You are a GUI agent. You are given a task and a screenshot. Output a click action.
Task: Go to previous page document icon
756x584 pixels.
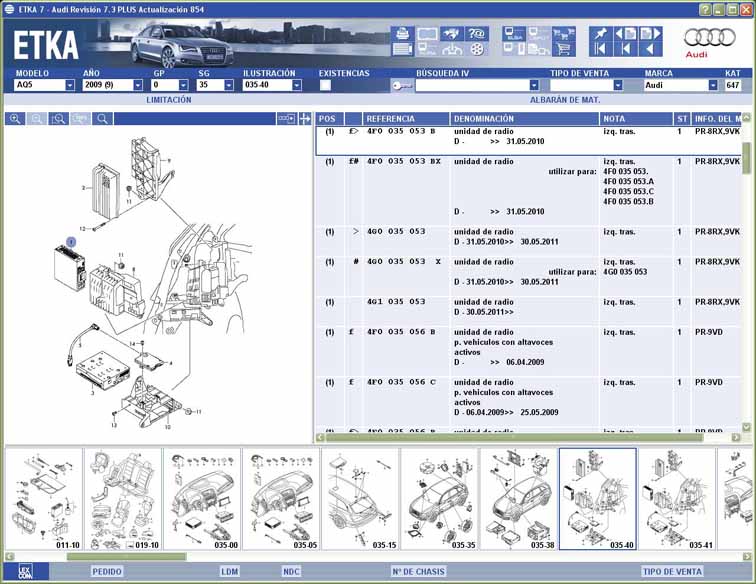coord(625,34)
